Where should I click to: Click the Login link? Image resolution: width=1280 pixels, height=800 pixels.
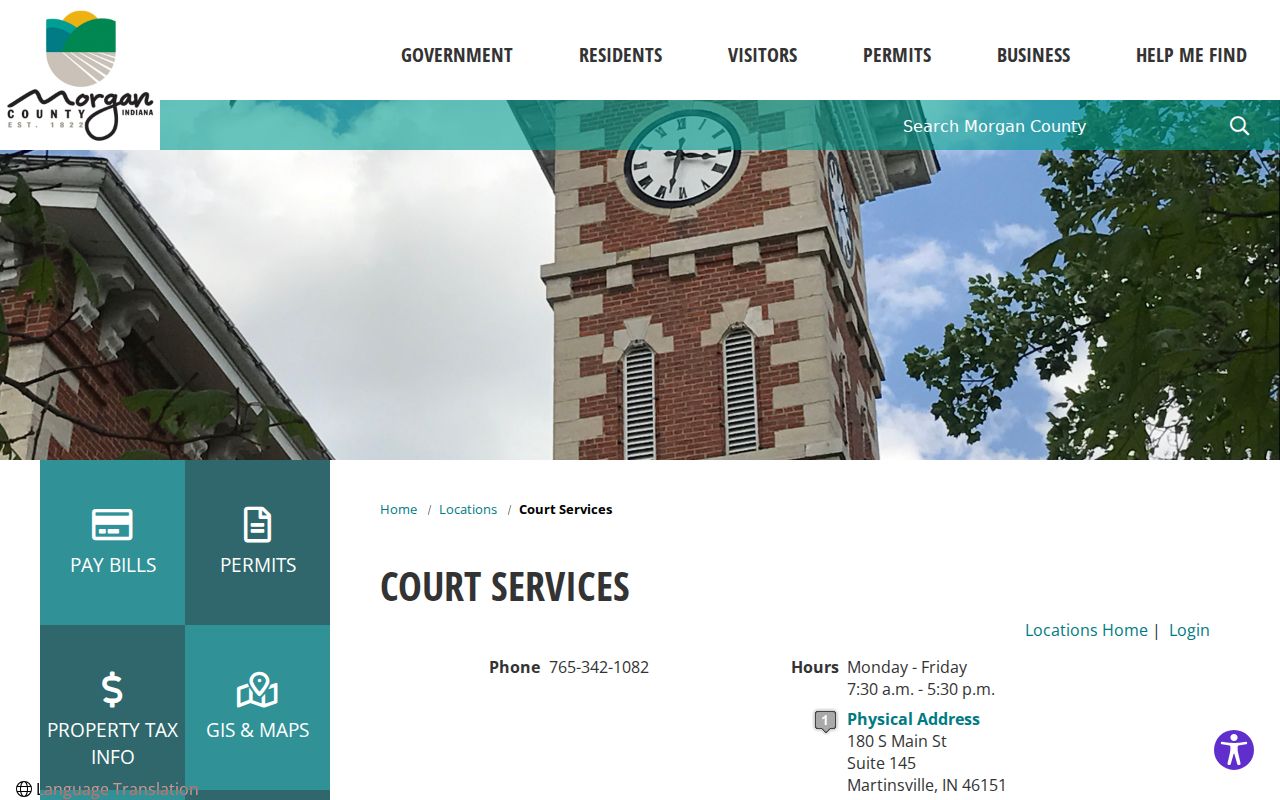[1189, 630]
